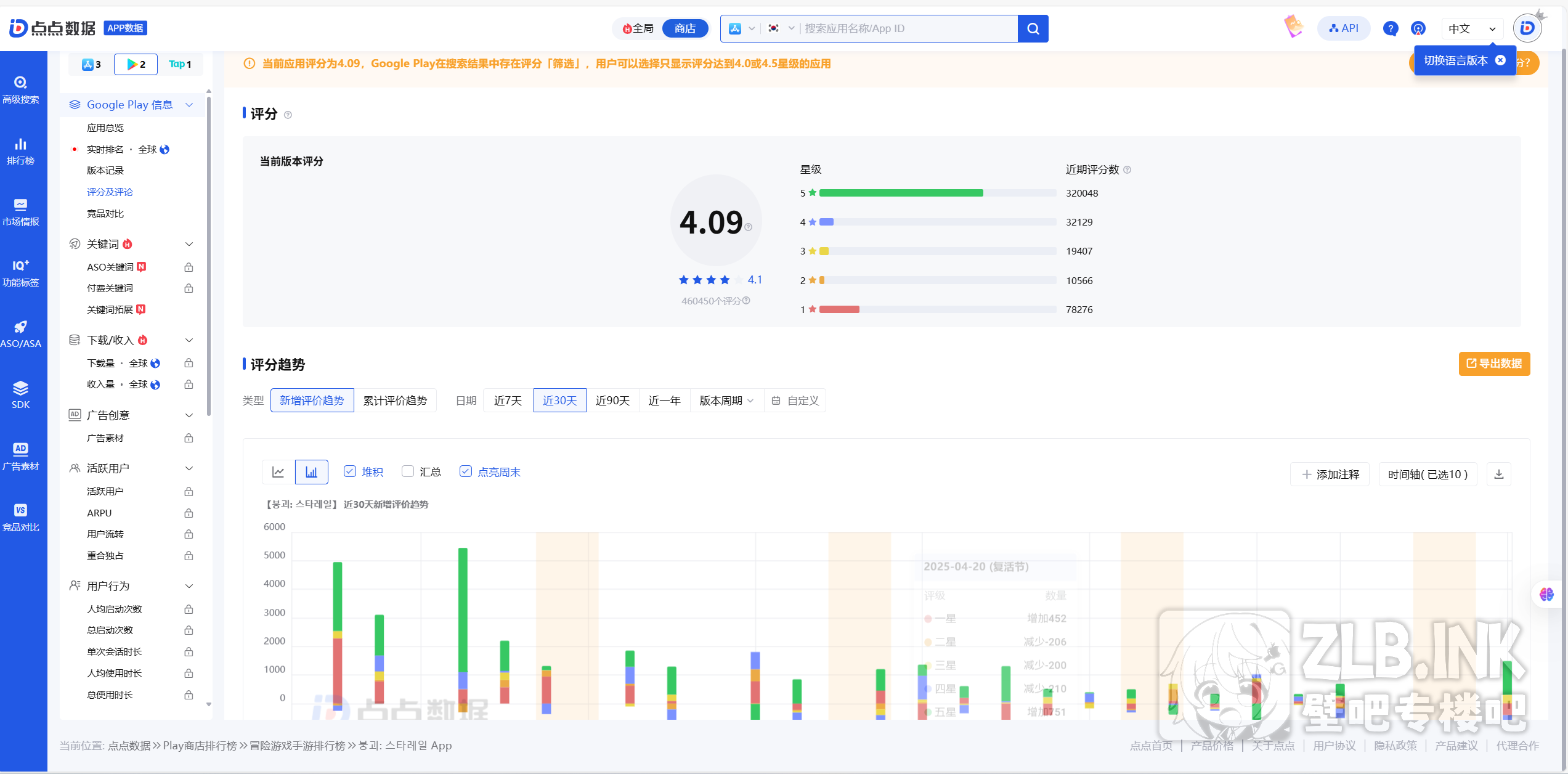Click the 添加注释 button
The width and height of the screenshot is (1568, 774).
click(x=1330, y=474)
